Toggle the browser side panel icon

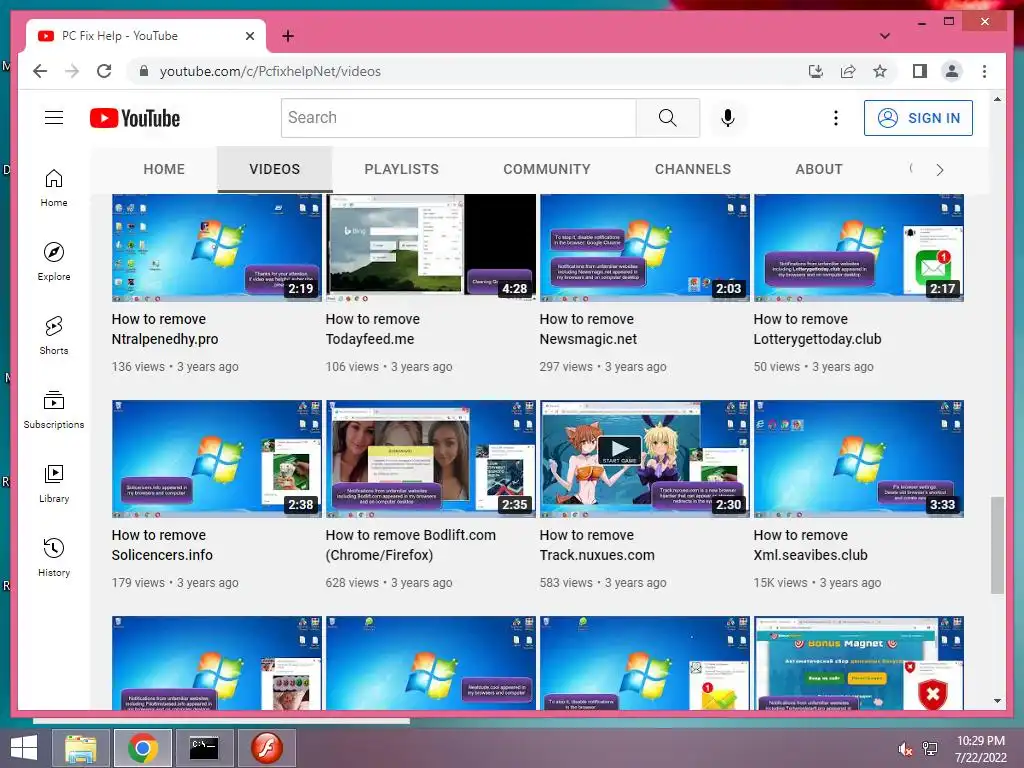[920, 71]
